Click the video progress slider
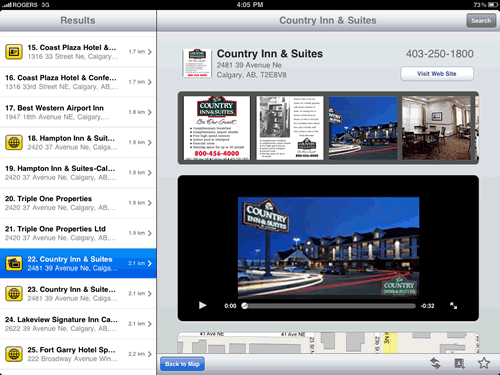This screenshot has height=375, width=500. point(329,306)
